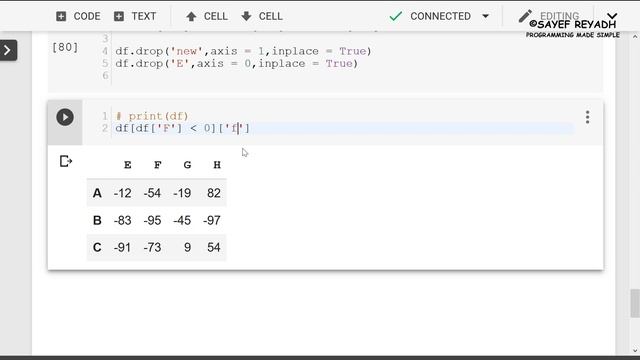The height and width of the screenshot is (360, 640).
Task: Select column header E in output table
Action: [127, 165]
